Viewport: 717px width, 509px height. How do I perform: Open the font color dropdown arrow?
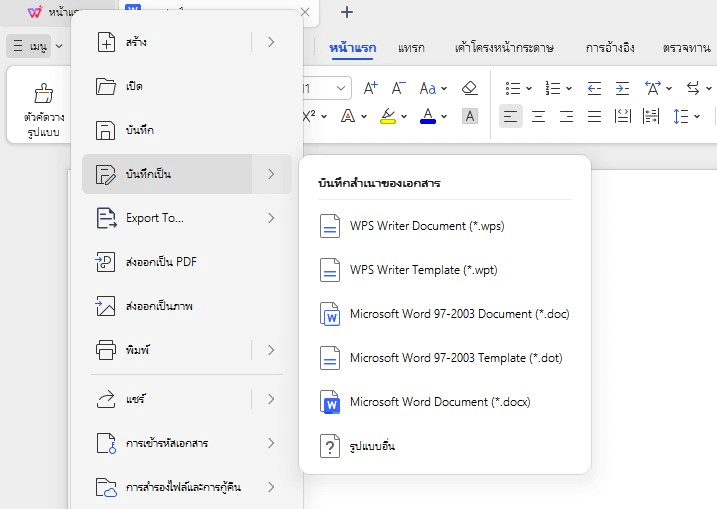[x=444, y=116]
